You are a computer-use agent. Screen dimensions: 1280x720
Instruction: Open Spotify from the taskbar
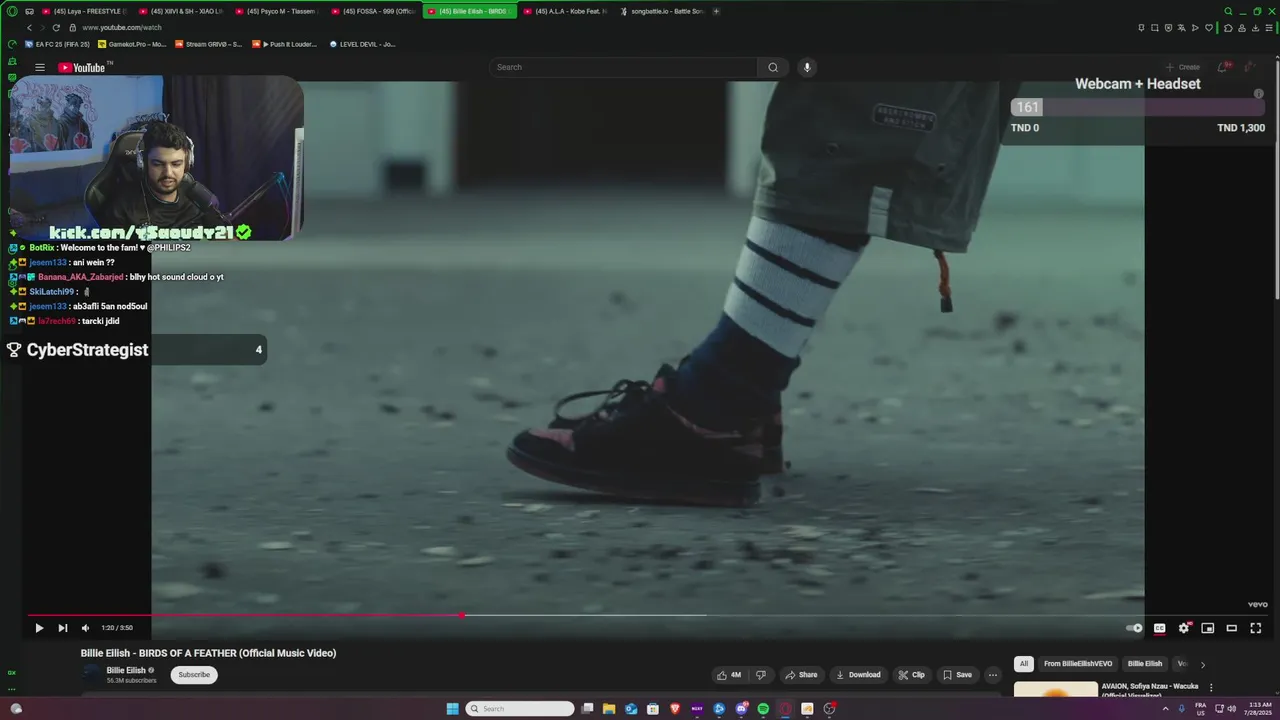(x=763, y=709)
